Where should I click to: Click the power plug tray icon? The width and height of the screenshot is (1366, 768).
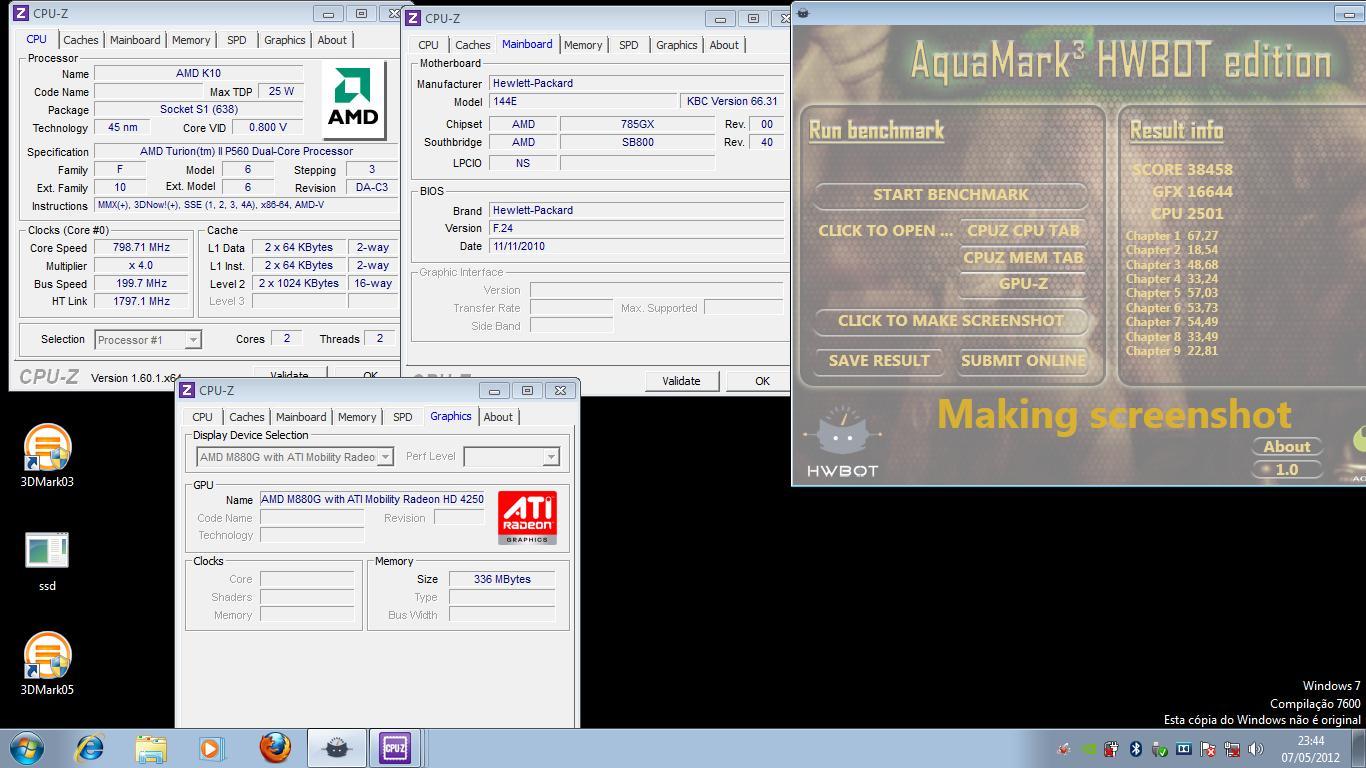pos(1112,748)
